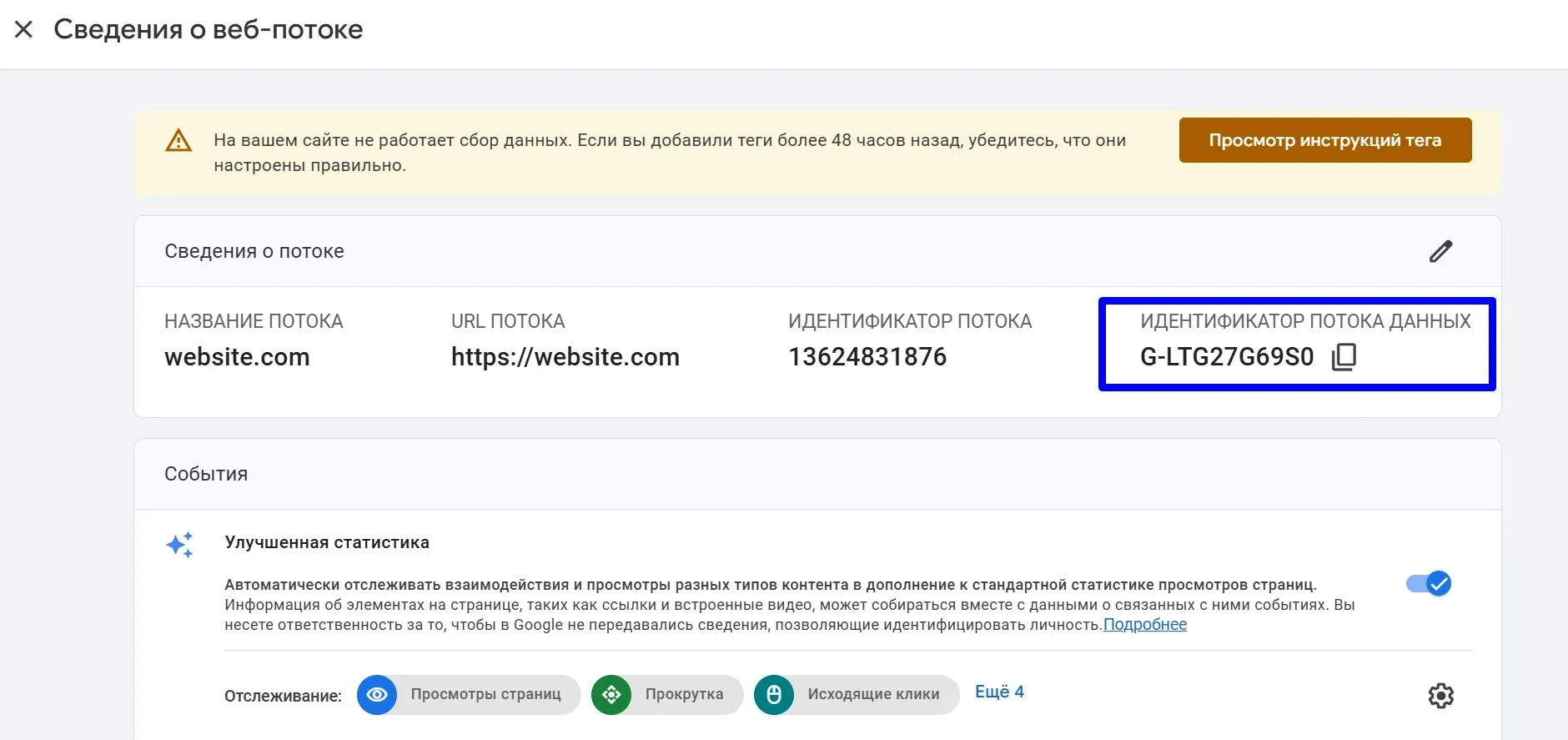
Task: Click the enhanced measurement sparkle icon
Action: coord(179,545)
